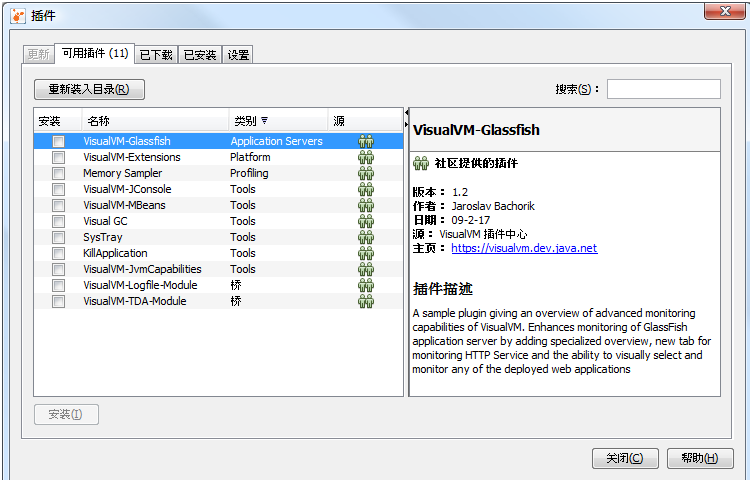Click the community source icon for VisualVM-Glassfish
750x480 pixels.
[366, 142]
